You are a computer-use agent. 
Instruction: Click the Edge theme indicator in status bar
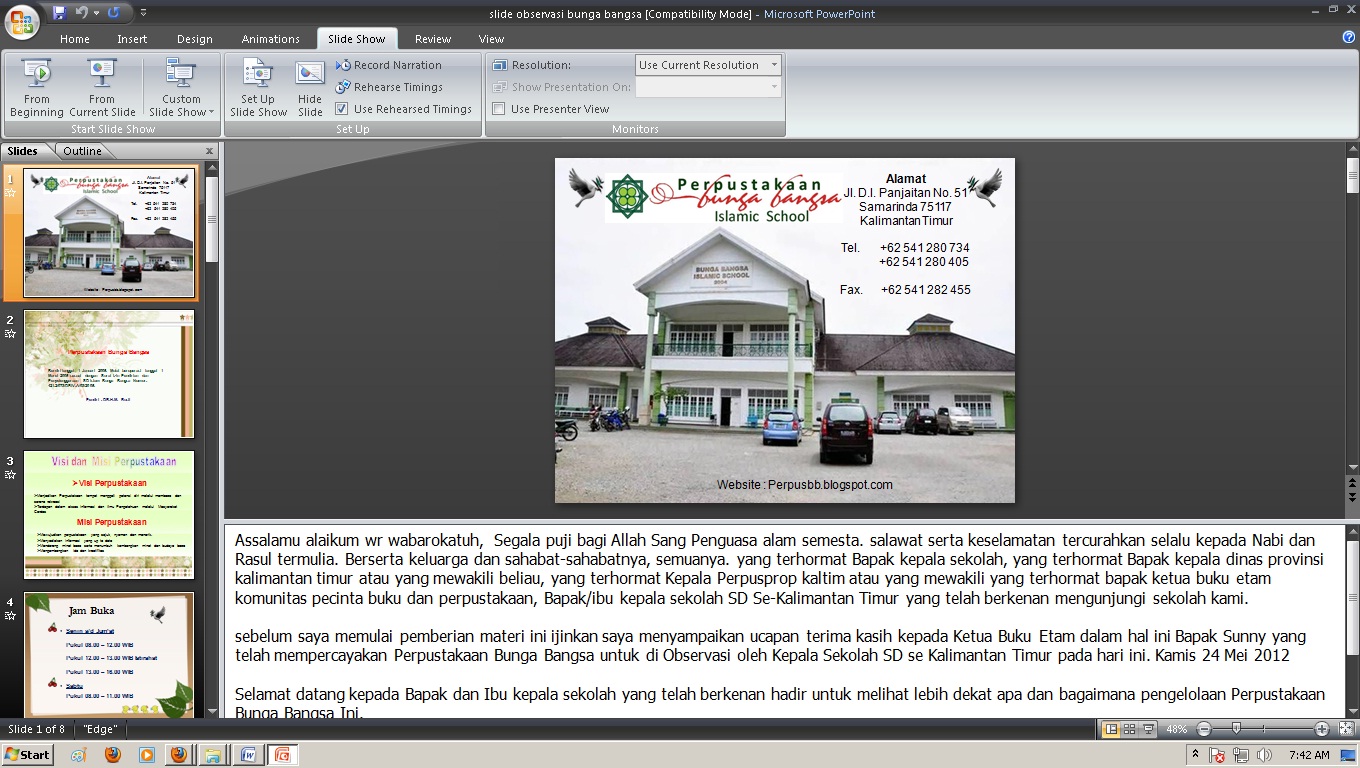point(100,729)
